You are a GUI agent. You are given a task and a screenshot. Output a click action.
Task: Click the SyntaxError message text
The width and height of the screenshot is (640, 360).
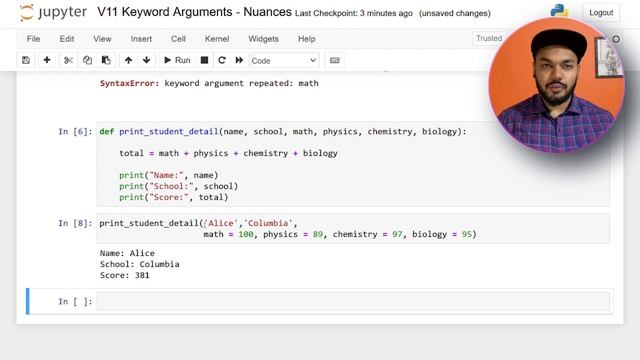[209, 83]
